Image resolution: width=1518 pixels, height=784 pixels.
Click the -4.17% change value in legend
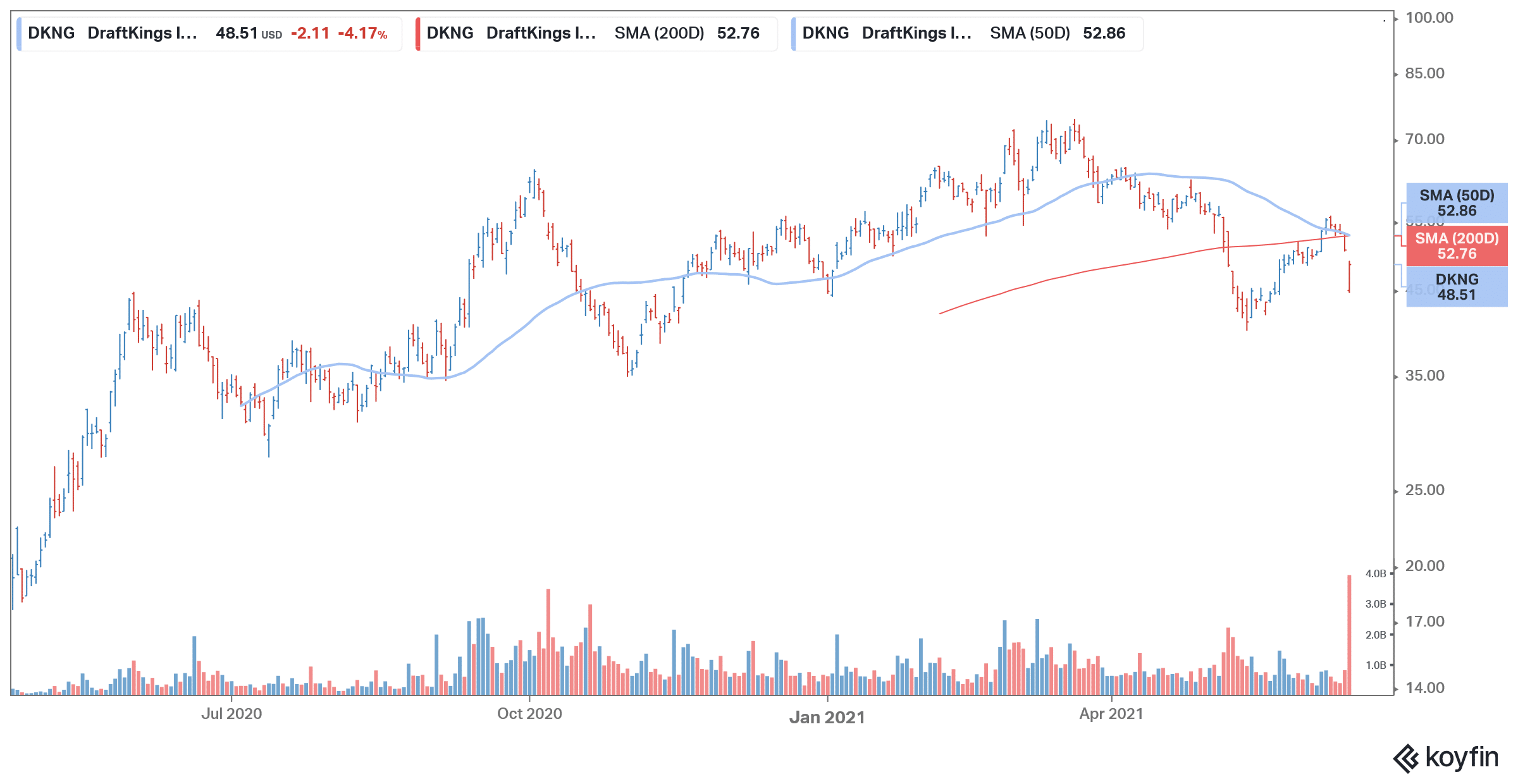(x=362, y=34)
